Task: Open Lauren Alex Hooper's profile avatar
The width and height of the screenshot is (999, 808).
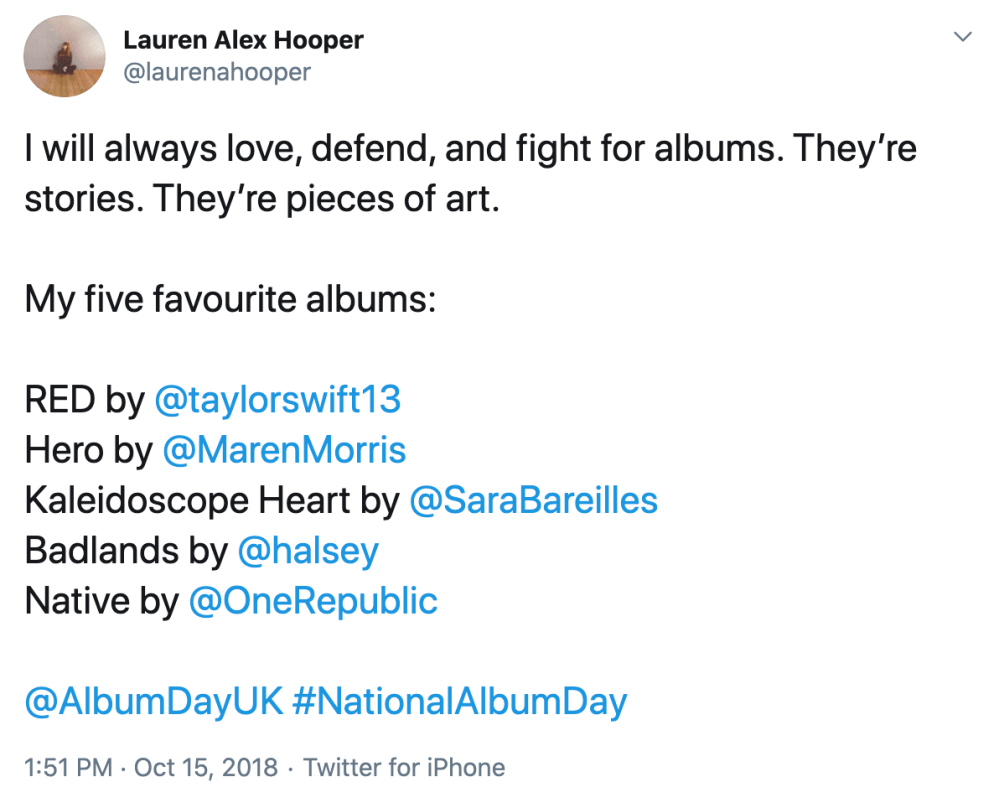Action: (65, 56)
